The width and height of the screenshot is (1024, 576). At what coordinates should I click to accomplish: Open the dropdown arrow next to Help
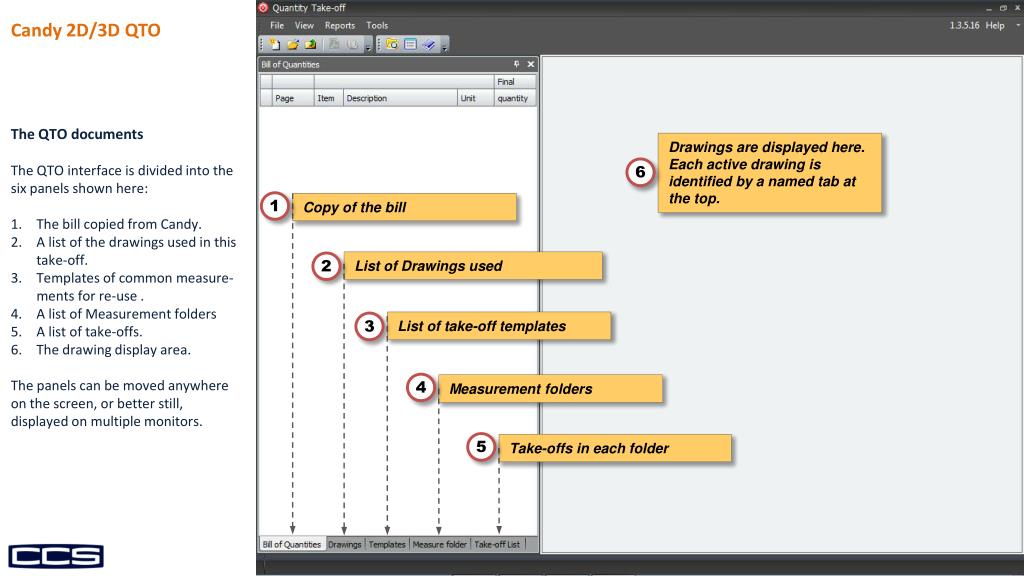click(1017, 25)
